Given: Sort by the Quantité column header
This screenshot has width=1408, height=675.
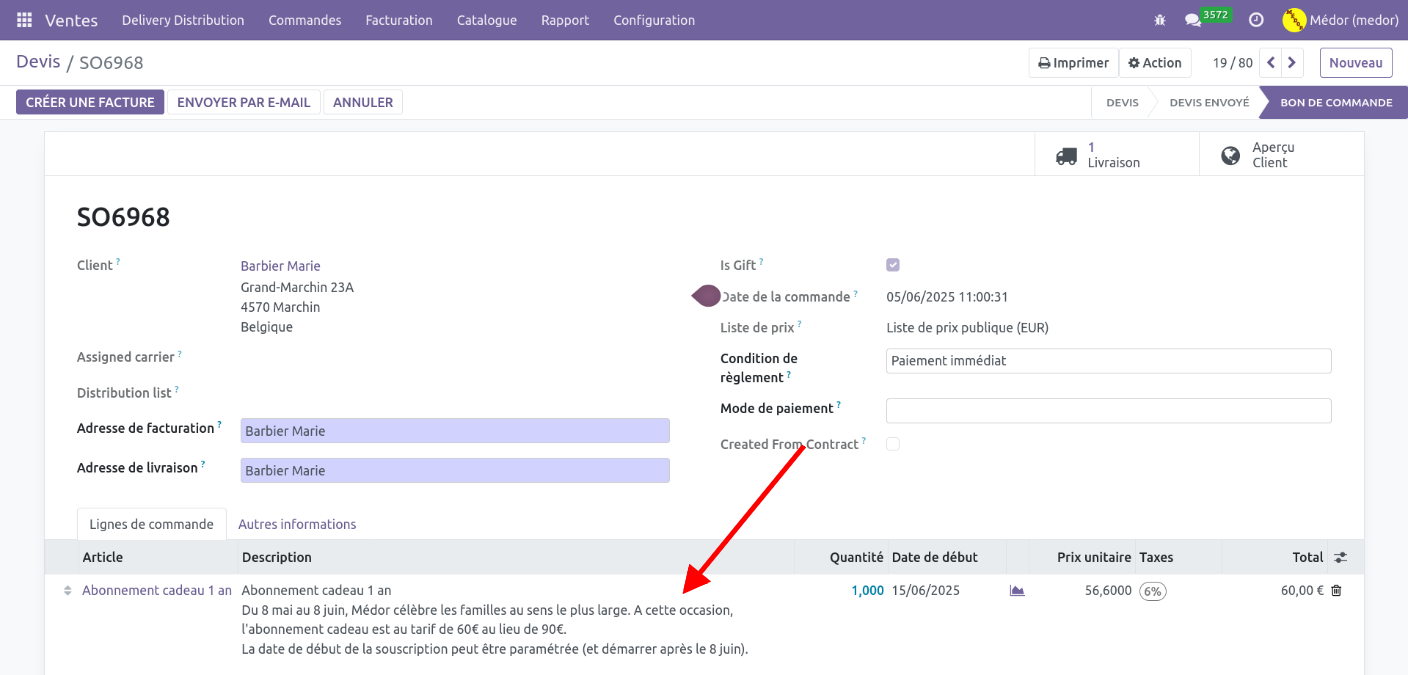Looking at the screenshot, I should [x=856, y=558].
